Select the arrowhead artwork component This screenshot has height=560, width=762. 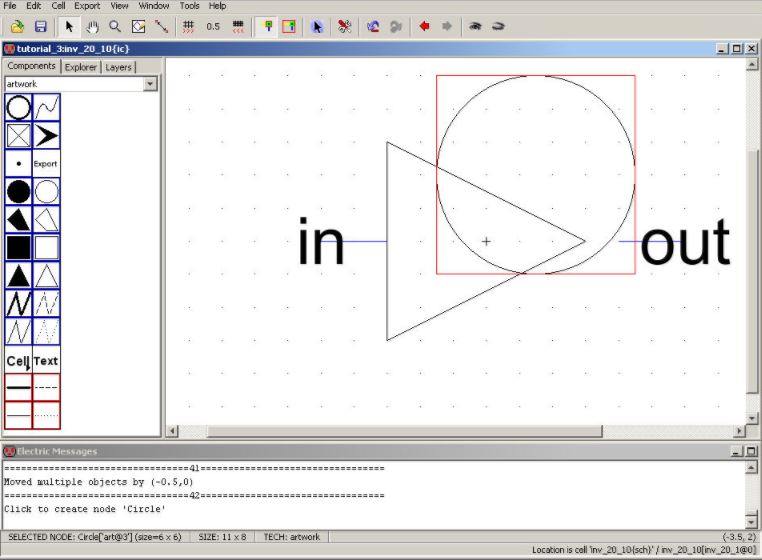[46, 136]
